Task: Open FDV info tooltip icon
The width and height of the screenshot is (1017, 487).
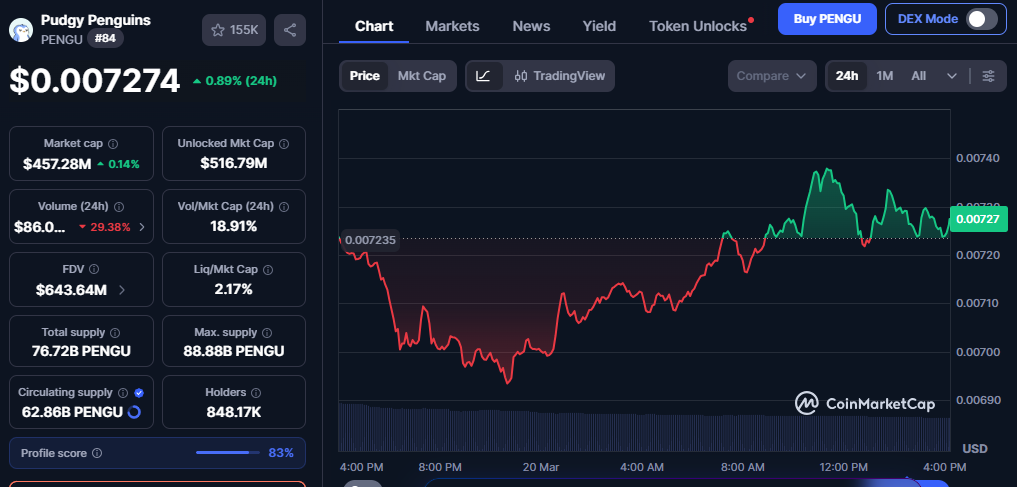Action: pyautogui.click(x=94, y=268)
